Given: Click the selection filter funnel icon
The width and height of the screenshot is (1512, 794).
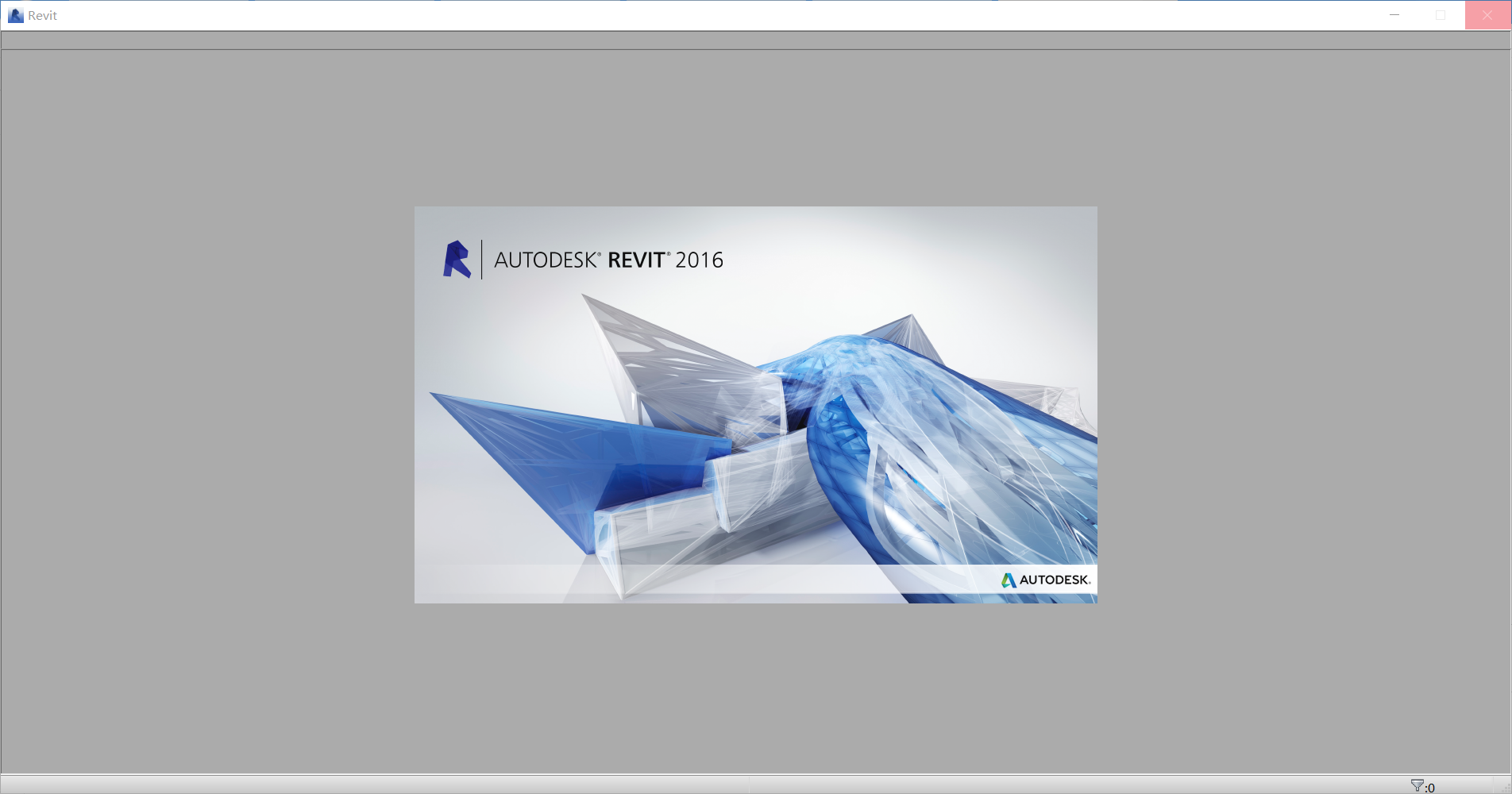Looking at the screenshot, I should click(1417, 785).
